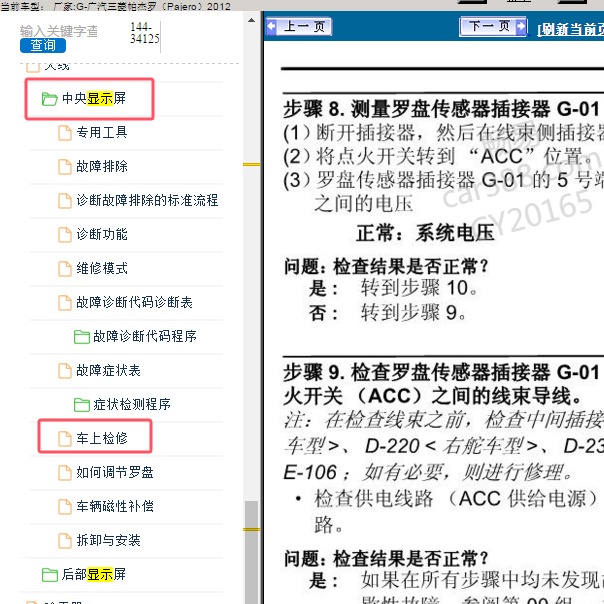Screen dimensions: 604x604
Task: Click the document icon beside 故障排除
Action: pos(65,167)
